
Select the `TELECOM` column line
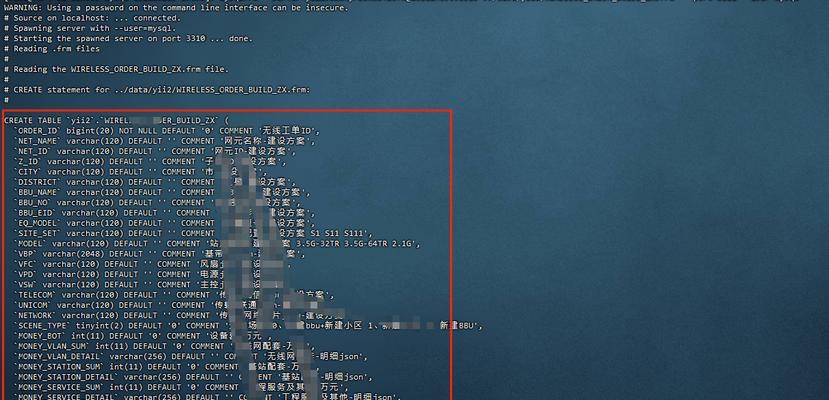[176, 295]
